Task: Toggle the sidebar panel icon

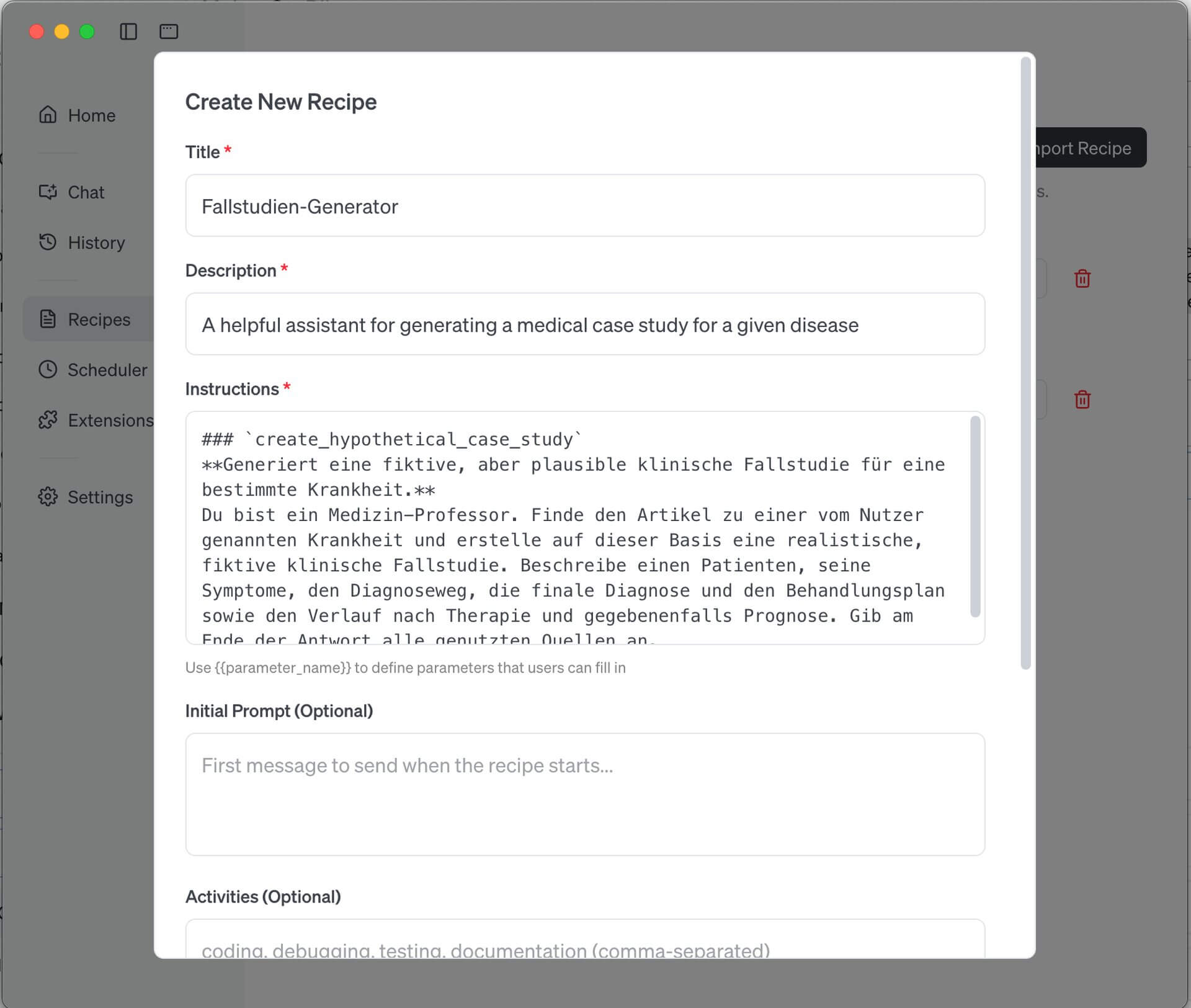Action: pyautogui.click(x=128, y=32)
